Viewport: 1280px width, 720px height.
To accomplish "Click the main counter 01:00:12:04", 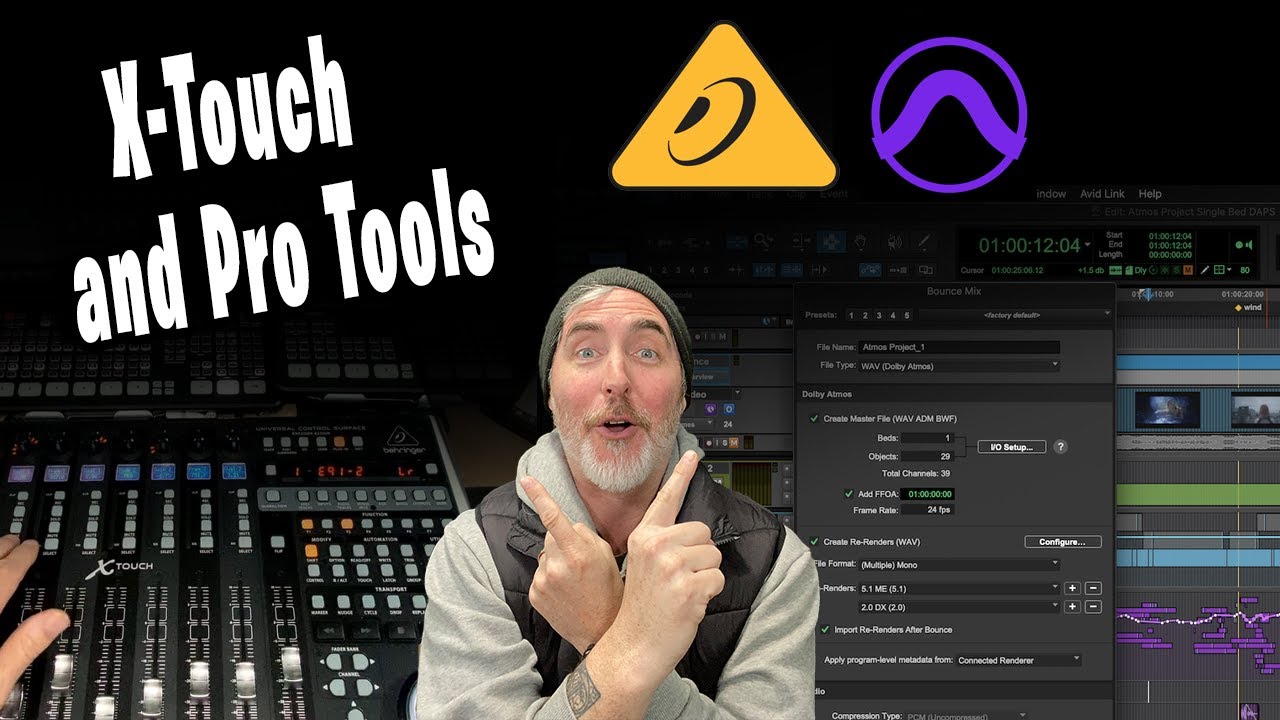I will (x=1029, y=245).
